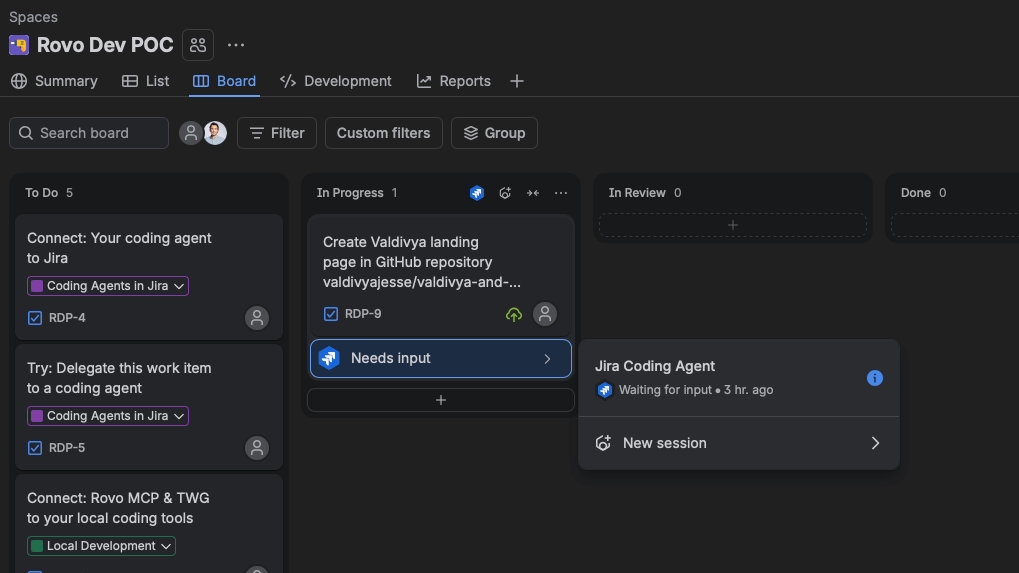Open the Reports tab
The height and width of the screenshot is (573, 1019).
454,81
